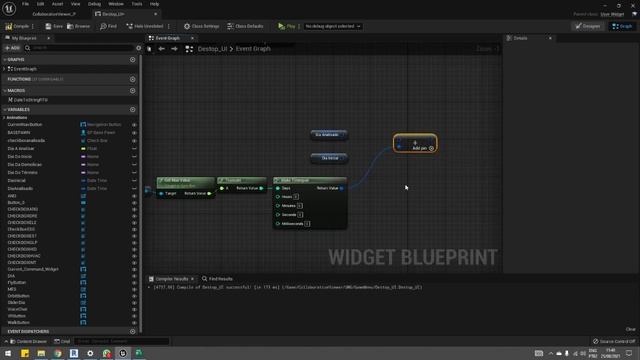Image resolution: width=640 pixels, height=360 pixels.
Task: Navigate back in graph history
Action: [x=162, y=49]
